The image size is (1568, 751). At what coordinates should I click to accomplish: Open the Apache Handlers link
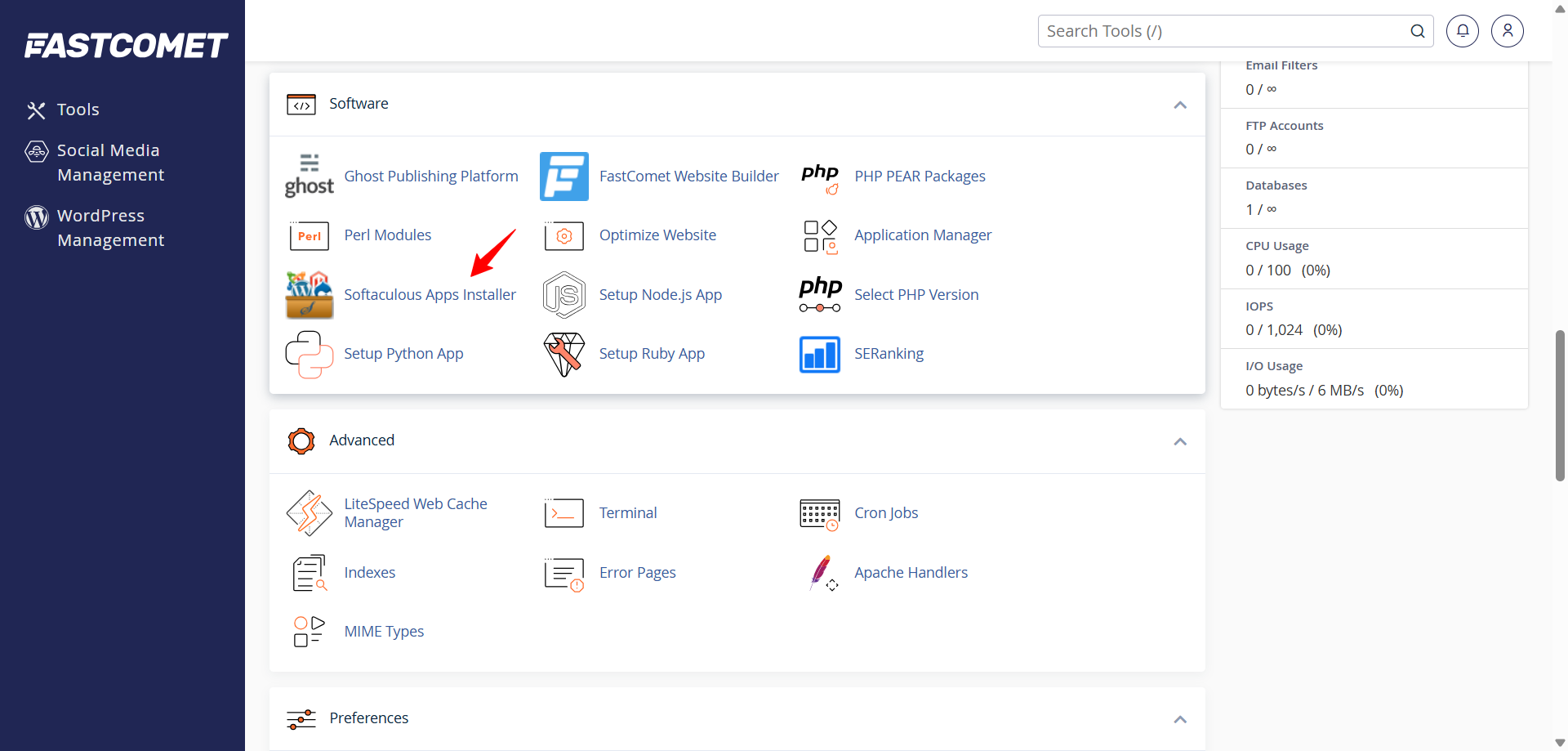click(911, 573)
